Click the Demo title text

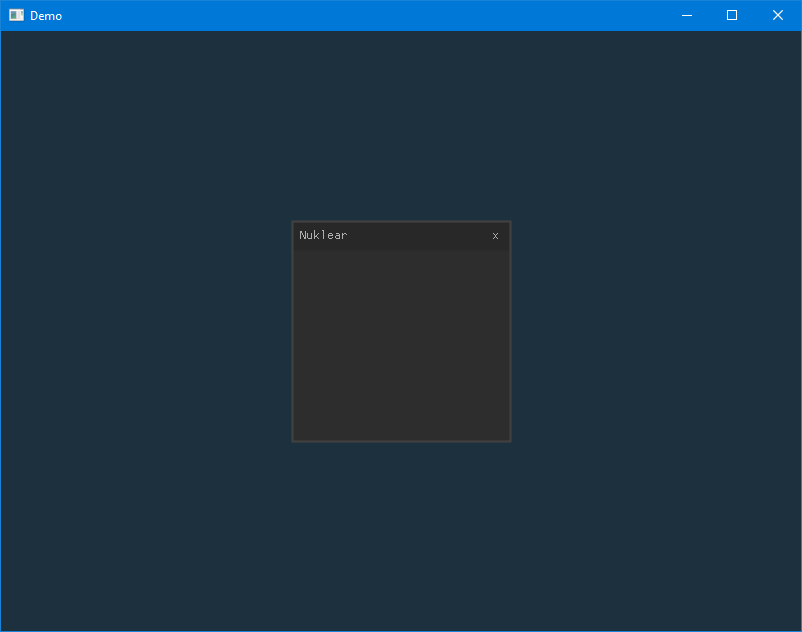coord(46,16)
